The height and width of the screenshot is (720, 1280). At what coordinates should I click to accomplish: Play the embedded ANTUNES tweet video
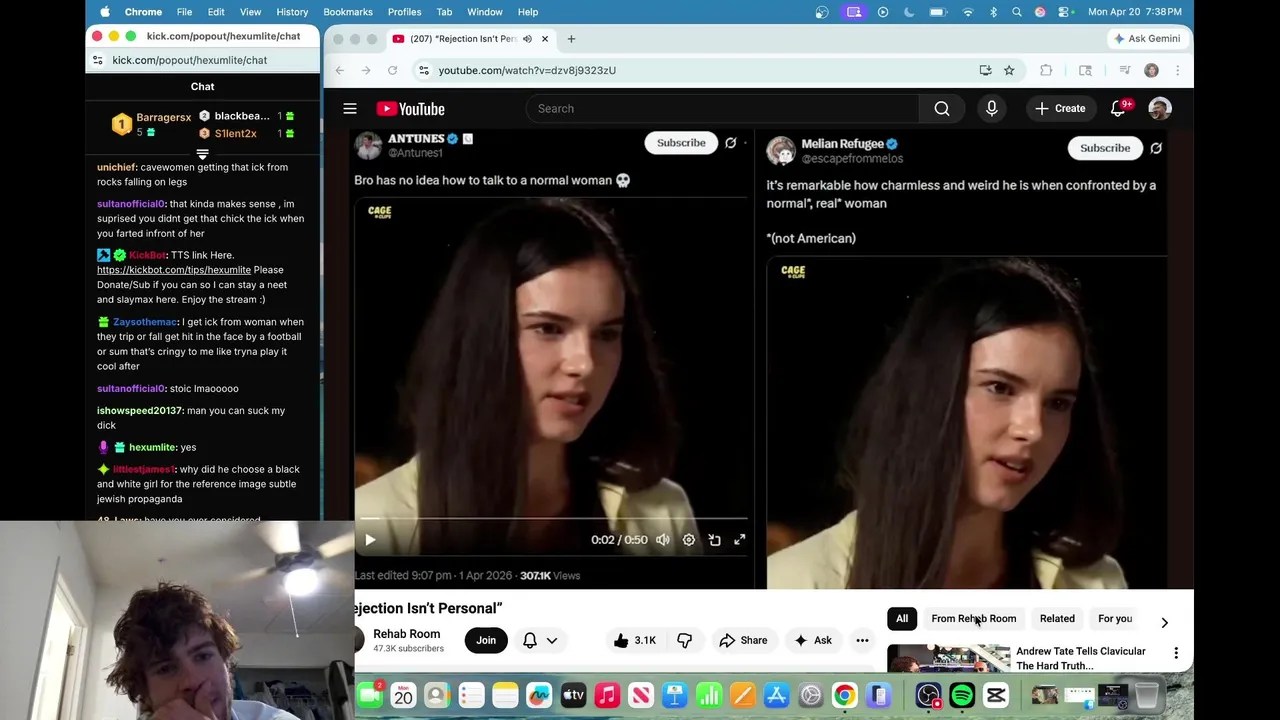[x=370, y=540]
